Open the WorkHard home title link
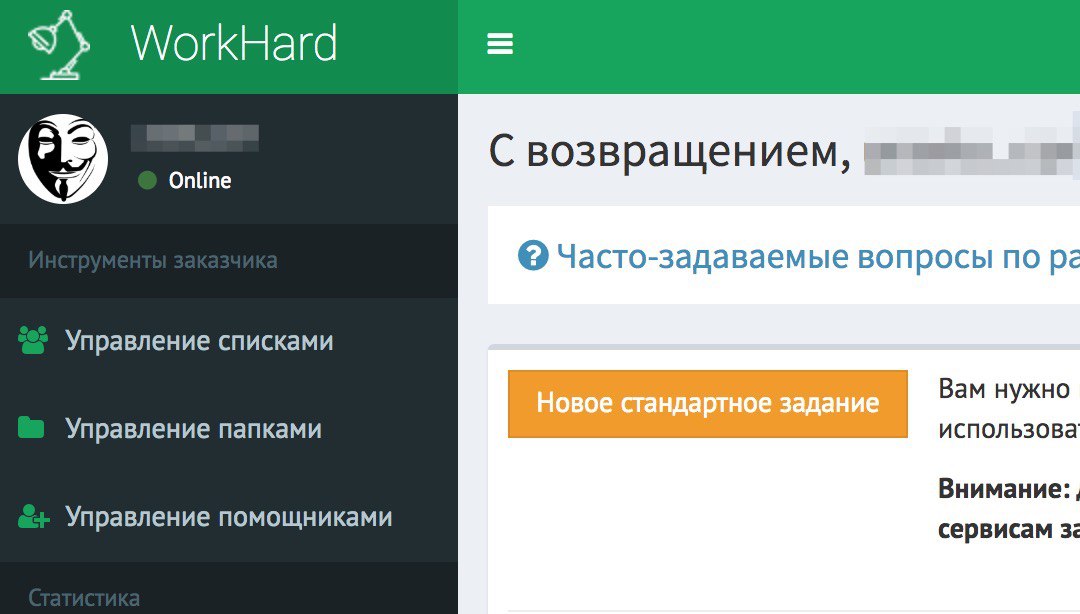 [x=234, y=43]
